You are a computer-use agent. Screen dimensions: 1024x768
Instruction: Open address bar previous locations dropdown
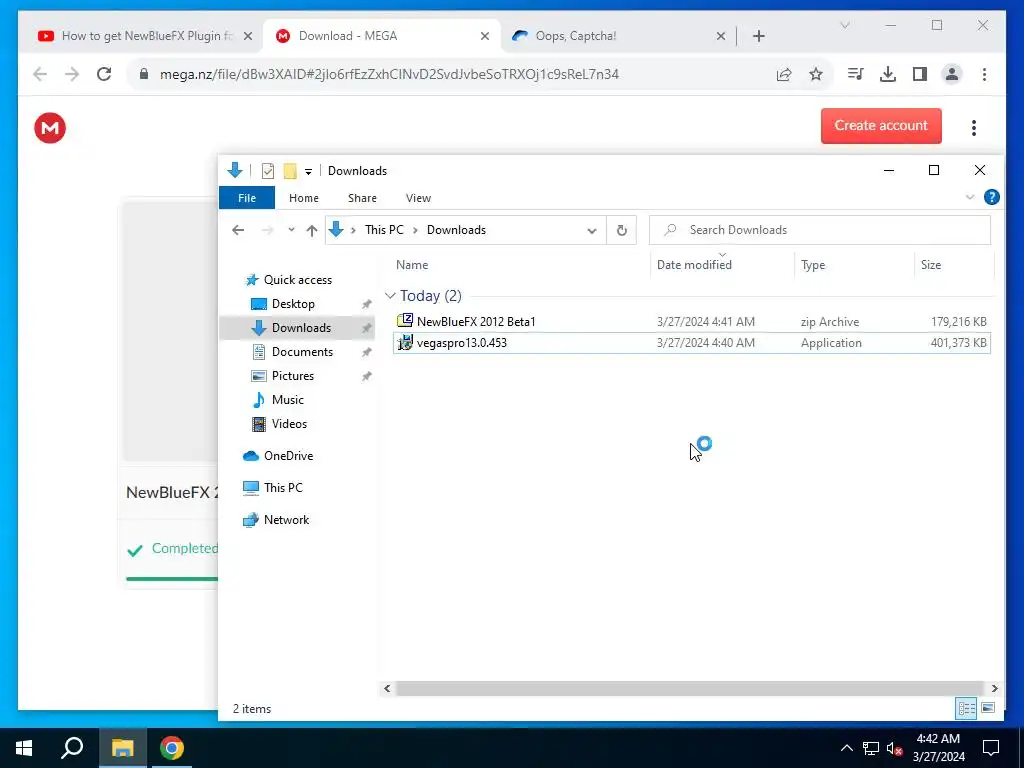pyautogui.click(x=592, y=231)
